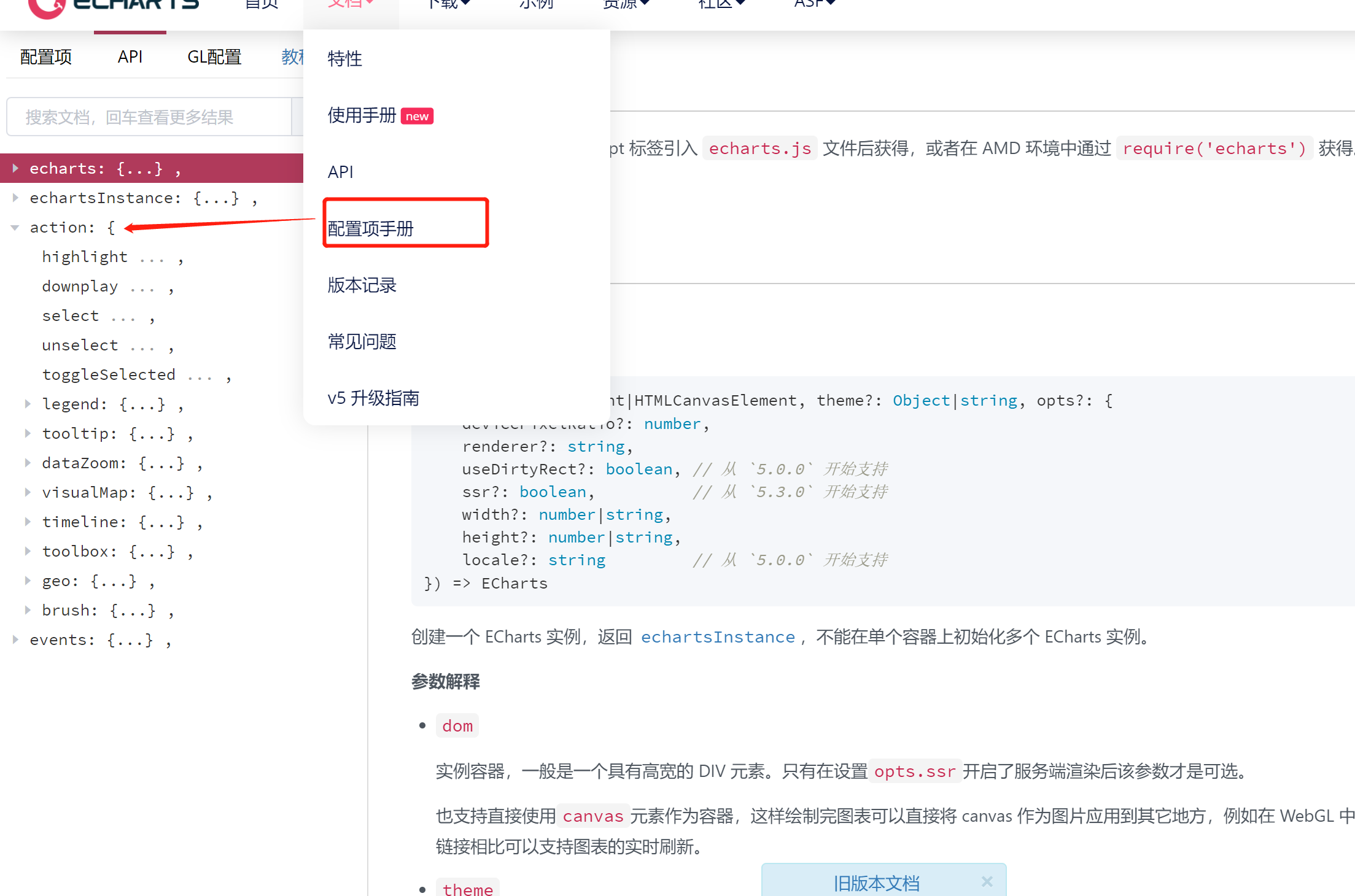Viewport: 1355px width, 896px height.
Task: Open the 常见问题 page
Action: (x=362, y=342)
